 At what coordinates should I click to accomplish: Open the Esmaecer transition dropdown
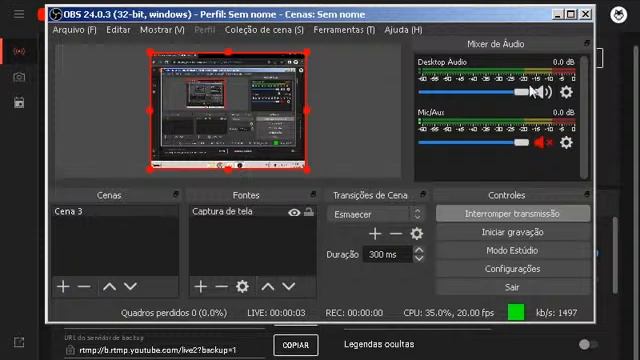(376, 214)
